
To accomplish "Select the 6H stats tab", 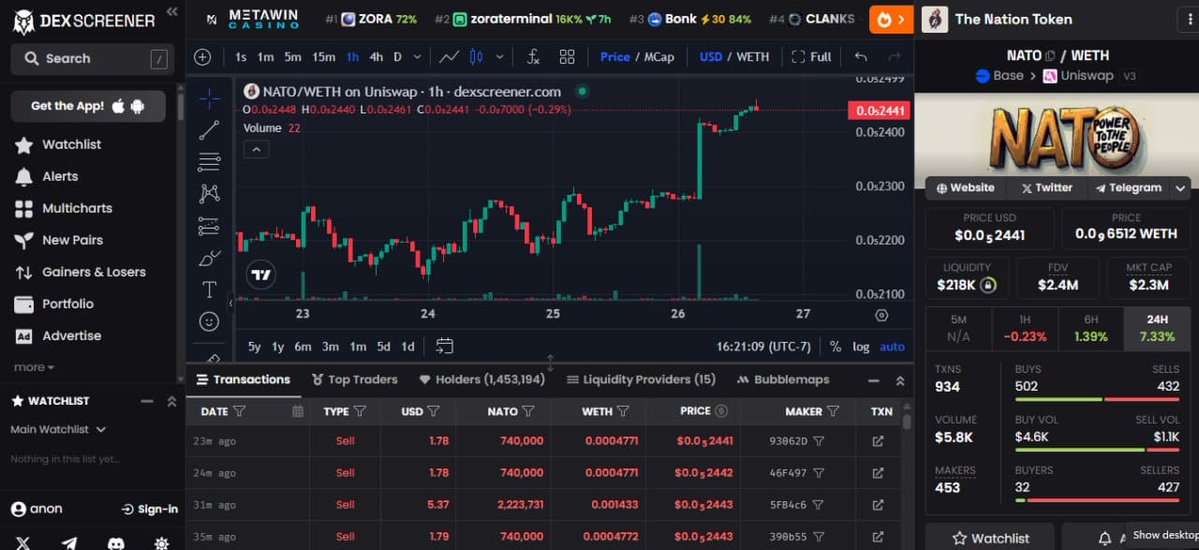I will pyautogui.click(x=1090, y=329).
